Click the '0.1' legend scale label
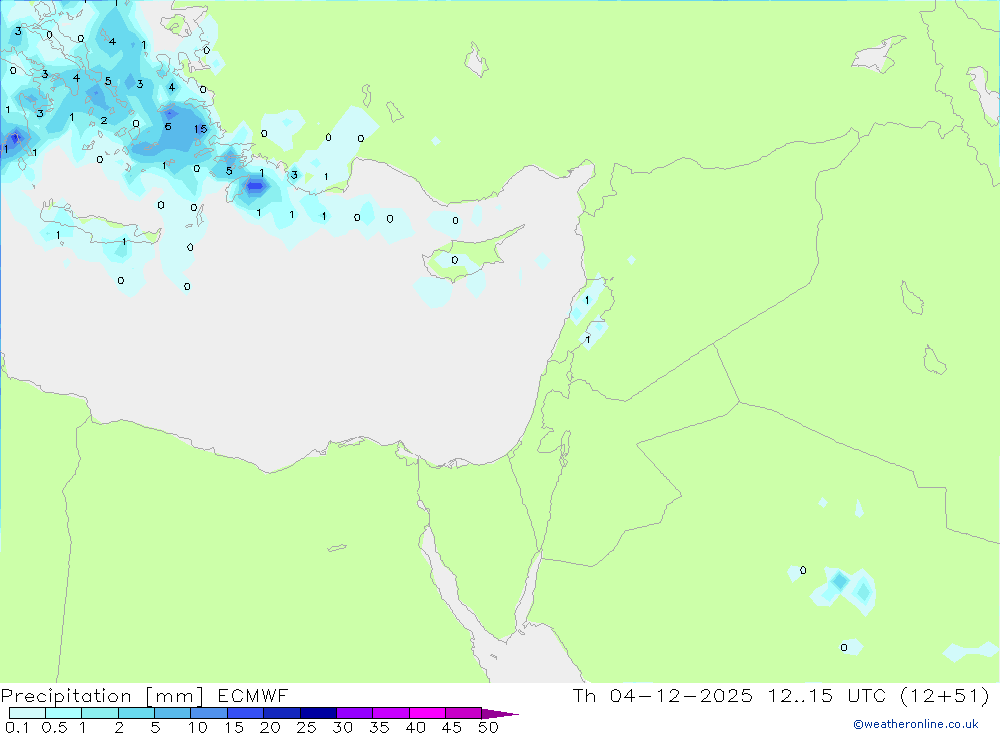 coord(17,727)
